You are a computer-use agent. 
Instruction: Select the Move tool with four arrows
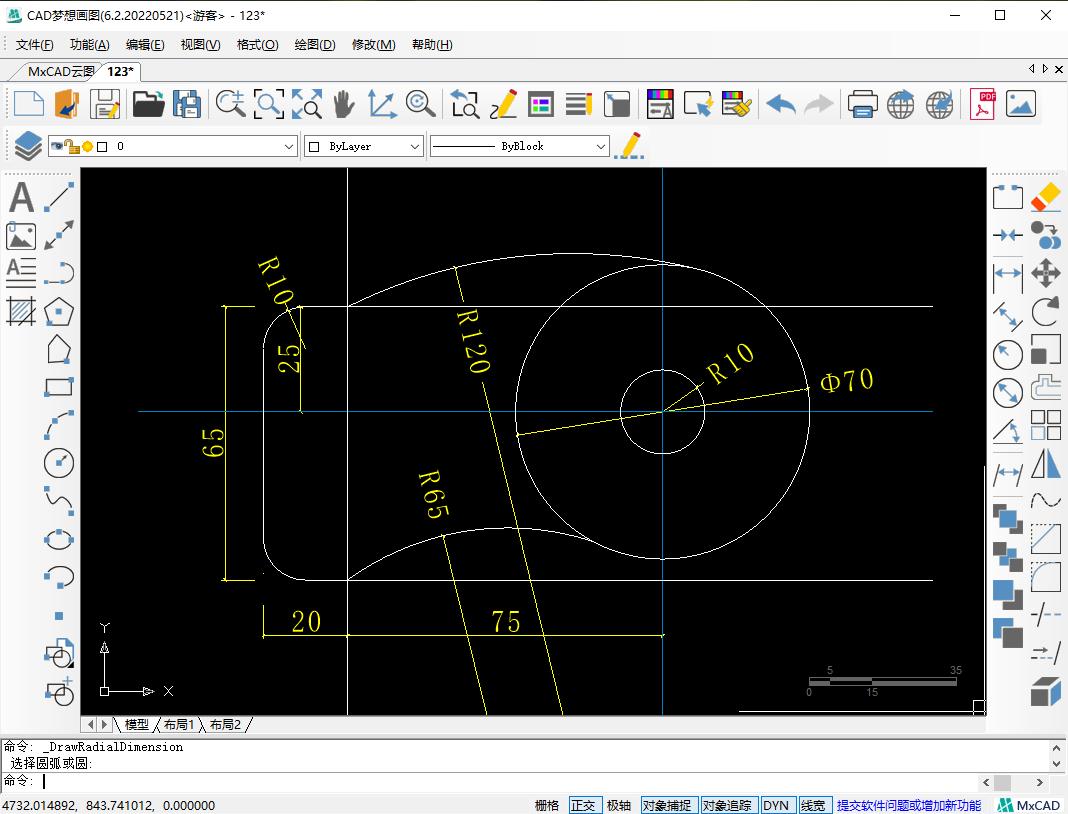[x=1045, y=273]
